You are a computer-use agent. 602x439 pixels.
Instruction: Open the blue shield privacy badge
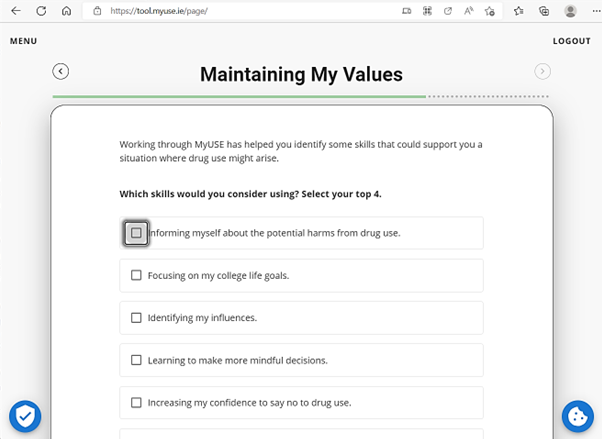pos(25,416)
